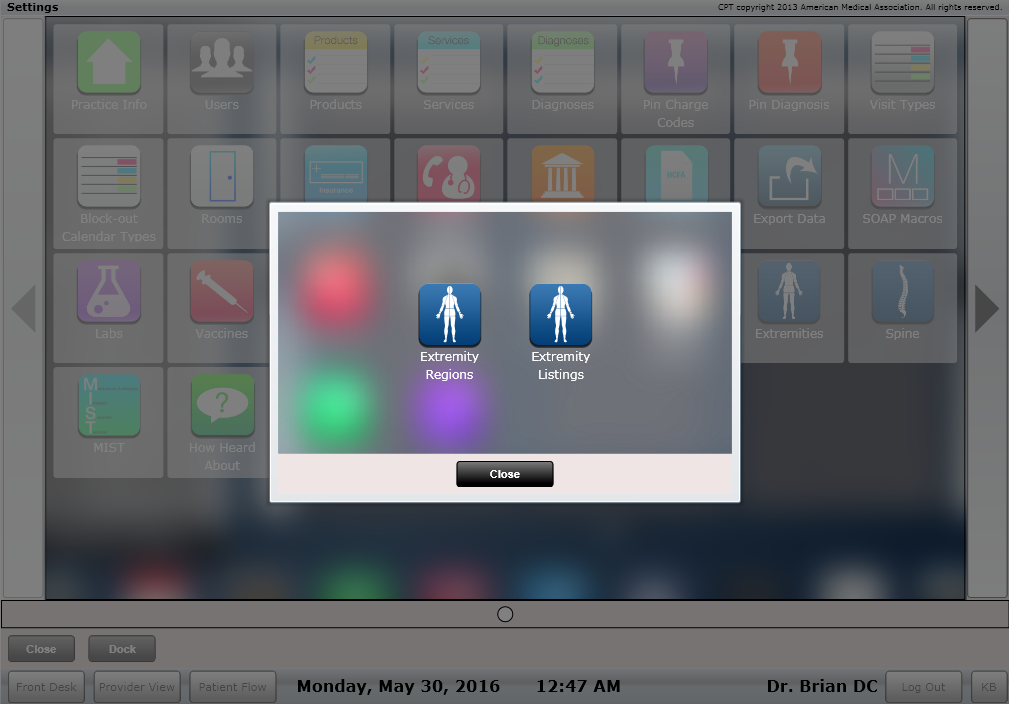Select the Spine icon
The image size is (1009, 704).
click(x=902, y=292)
